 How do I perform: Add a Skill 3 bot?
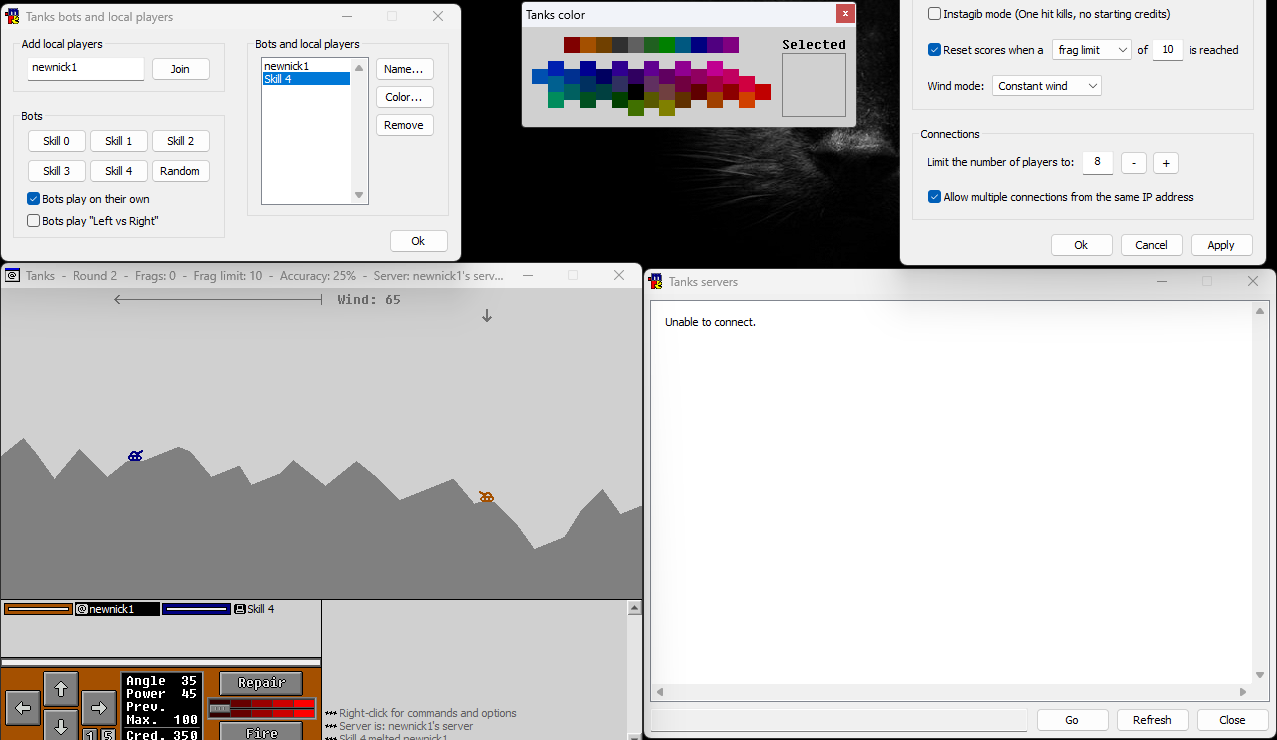click(x=57, y=171)
